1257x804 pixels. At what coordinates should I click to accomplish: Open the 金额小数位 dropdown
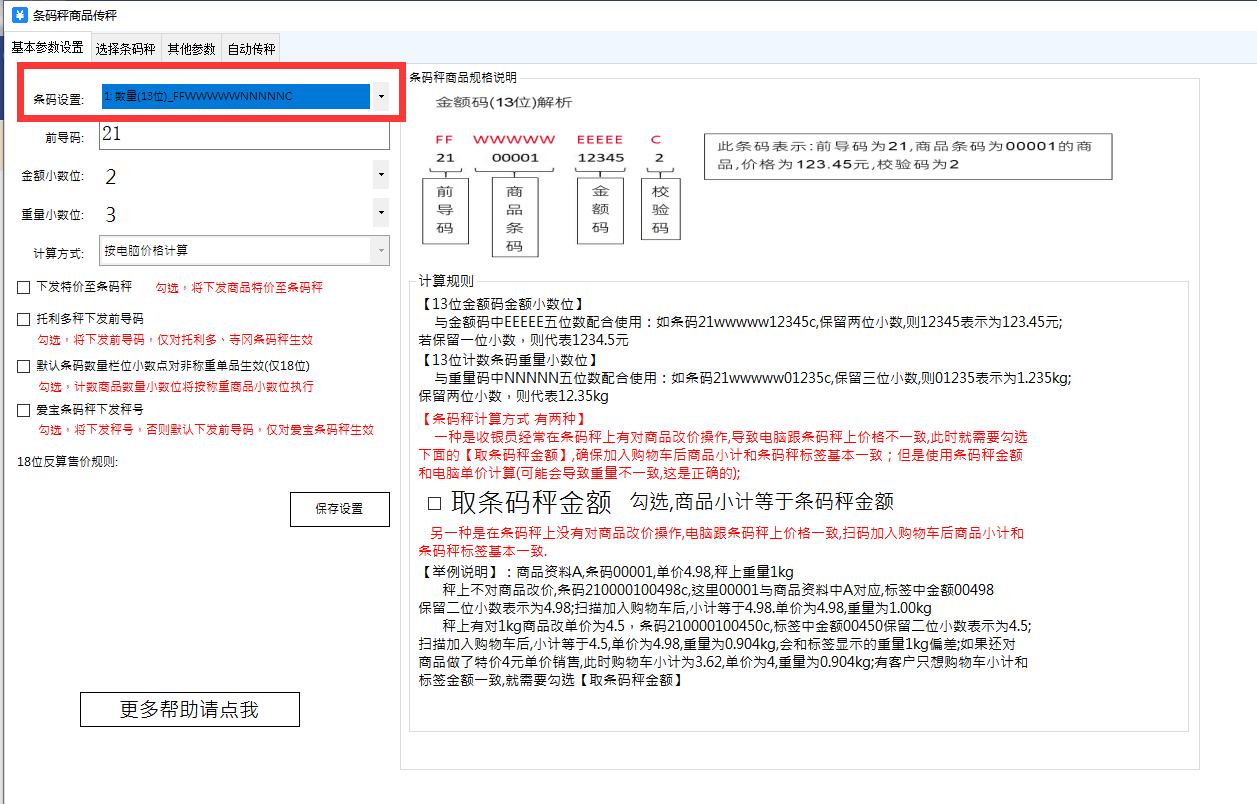[x=381, y=175]
